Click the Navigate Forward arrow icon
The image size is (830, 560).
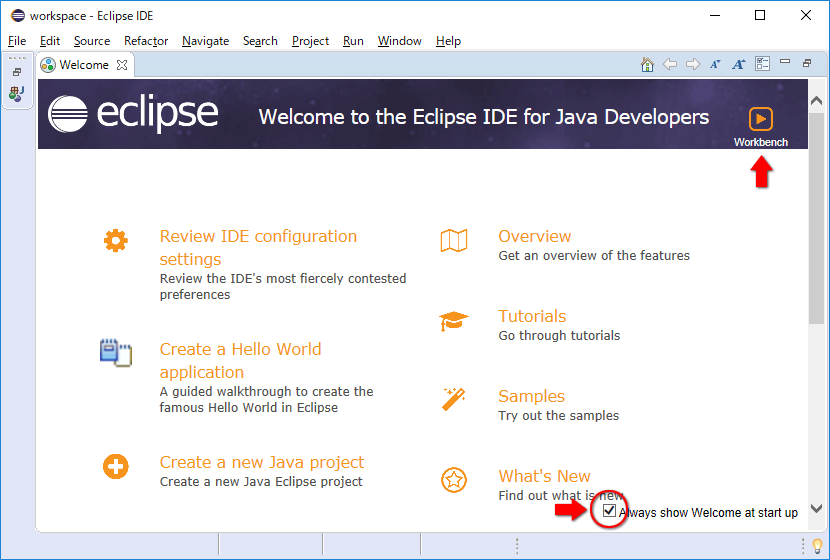coord(693,65)
